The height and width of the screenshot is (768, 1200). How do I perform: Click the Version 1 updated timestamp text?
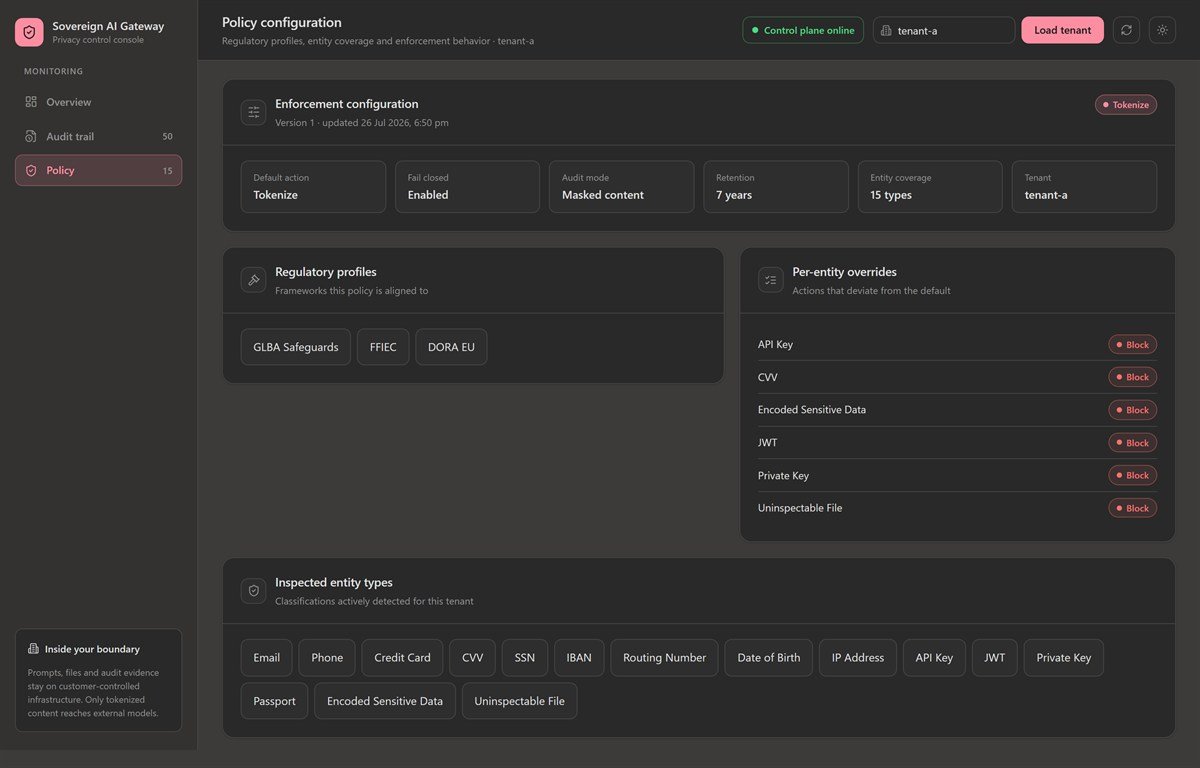click(x=362, y=122)
